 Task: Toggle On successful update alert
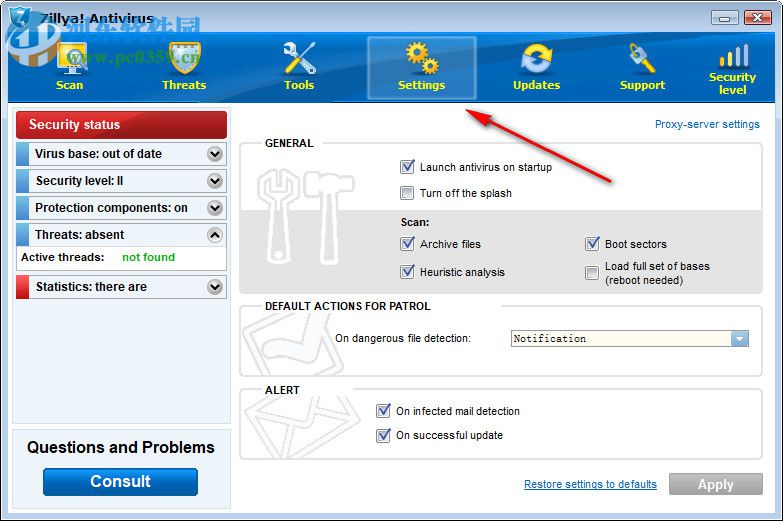pyautogui.click(x=383, y=435)
